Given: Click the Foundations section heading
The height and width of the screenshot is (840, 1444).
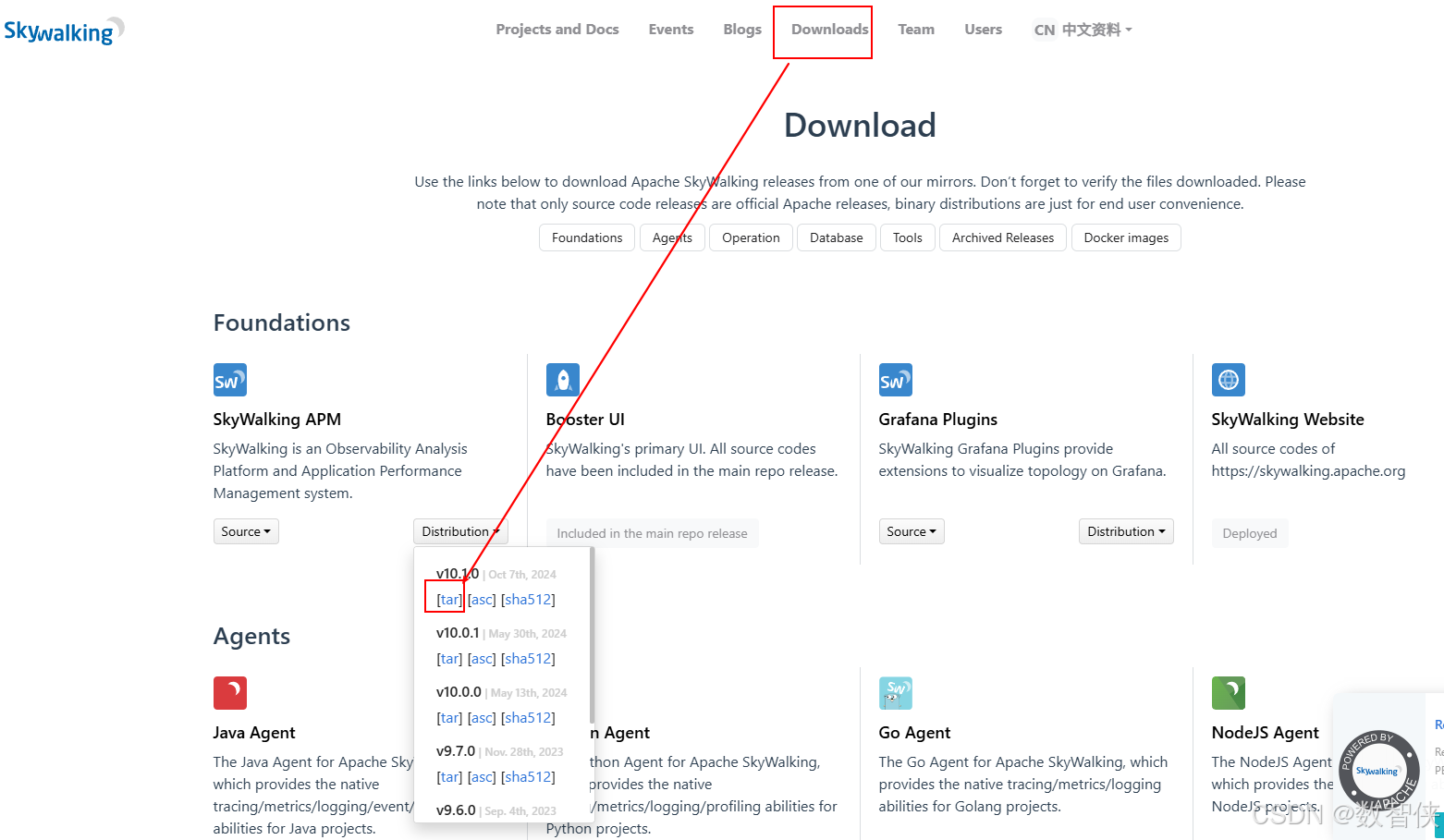Looking at the screenshot, I should [x=282, y=323].
